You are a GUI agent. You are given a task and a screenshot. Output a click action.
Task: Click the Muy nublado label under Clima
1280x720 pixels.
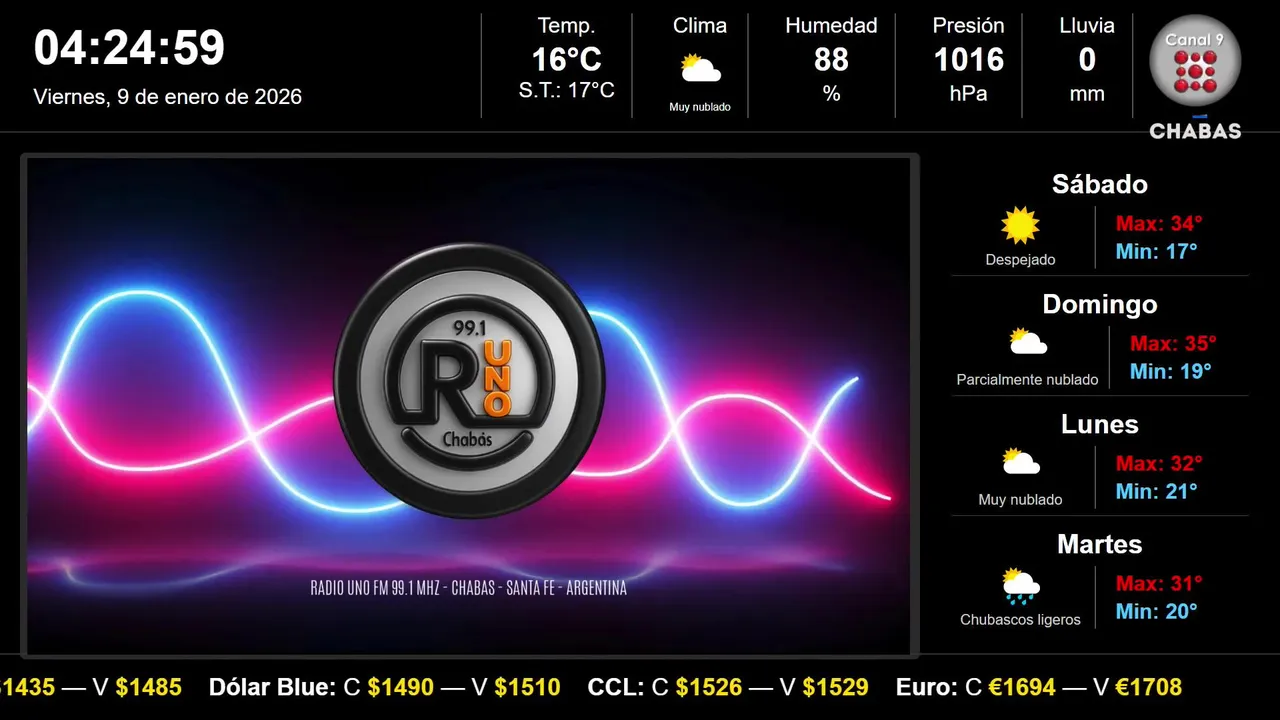pyautogui.click(x=700, y=107)
